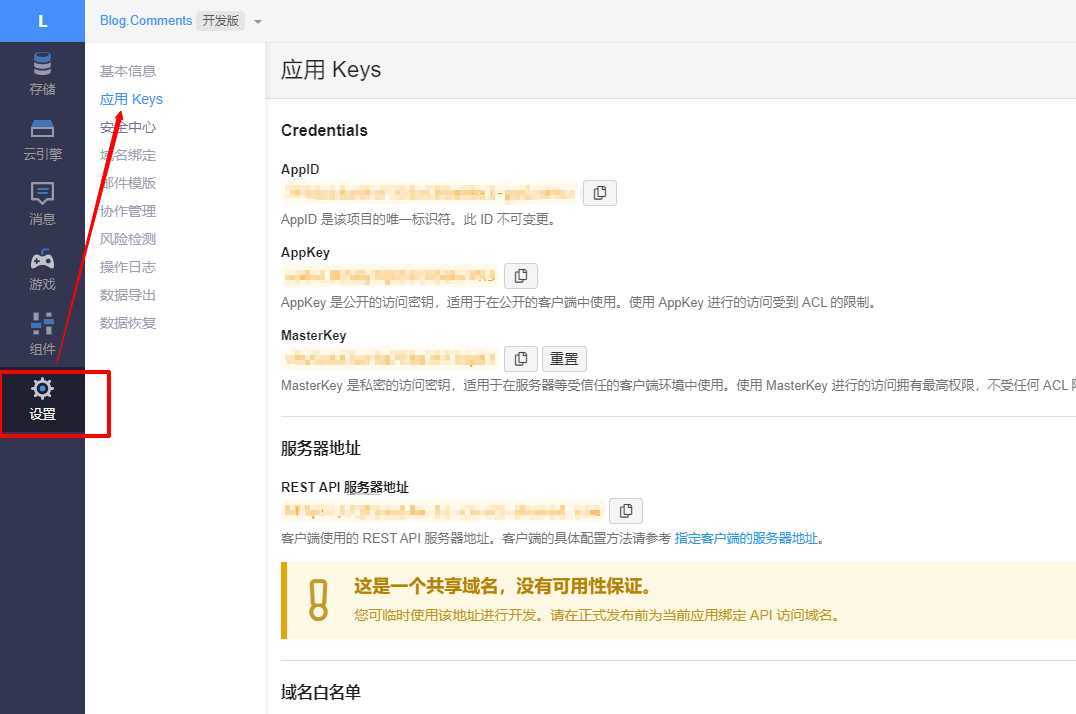This screenshot has height=714, width=1076.
Task: Copy the MasterKey using its copy icon
Action: (520, 358)
